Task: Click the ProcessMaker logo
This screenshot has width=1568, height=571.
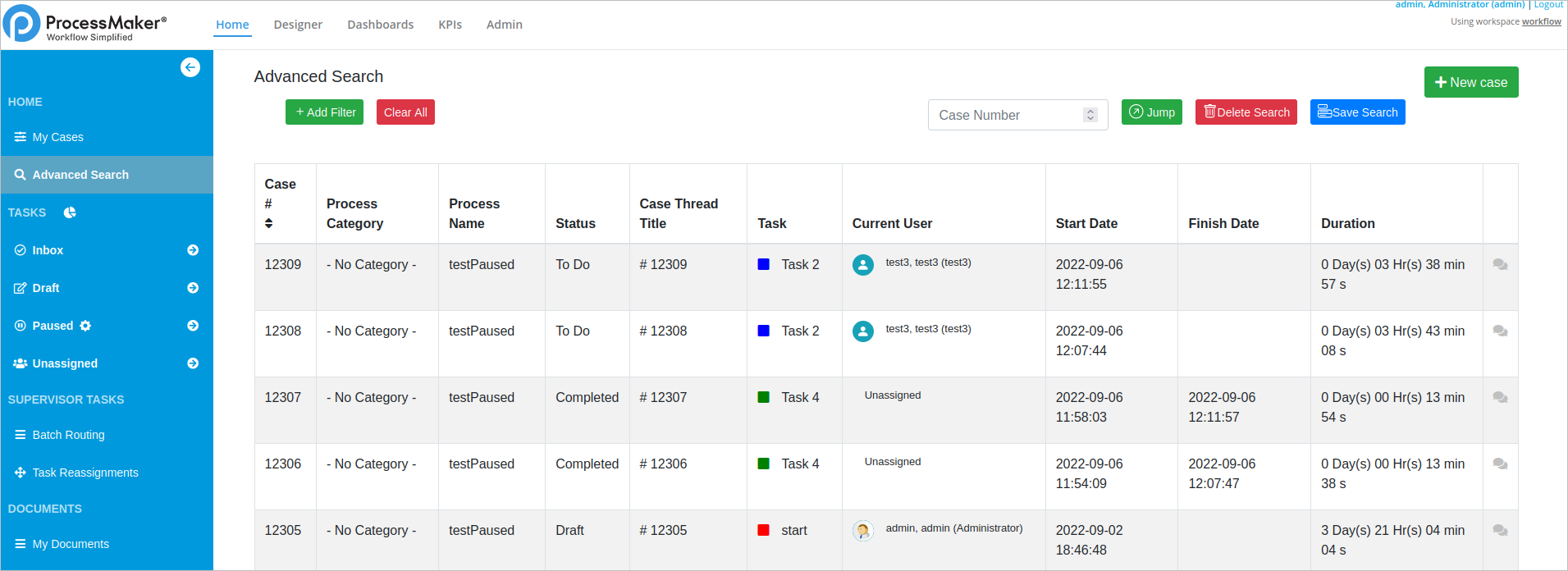Action: pos(22,23)
